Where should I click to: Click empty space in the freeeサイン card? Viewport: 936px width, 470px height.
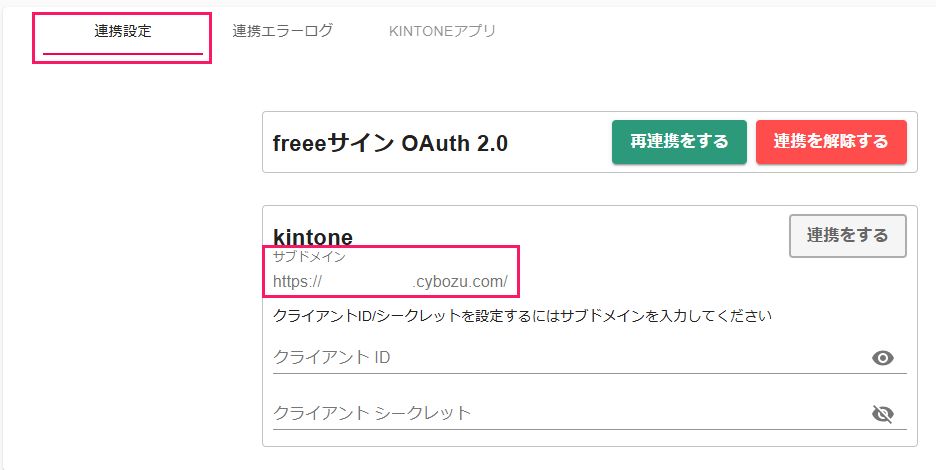560,142
